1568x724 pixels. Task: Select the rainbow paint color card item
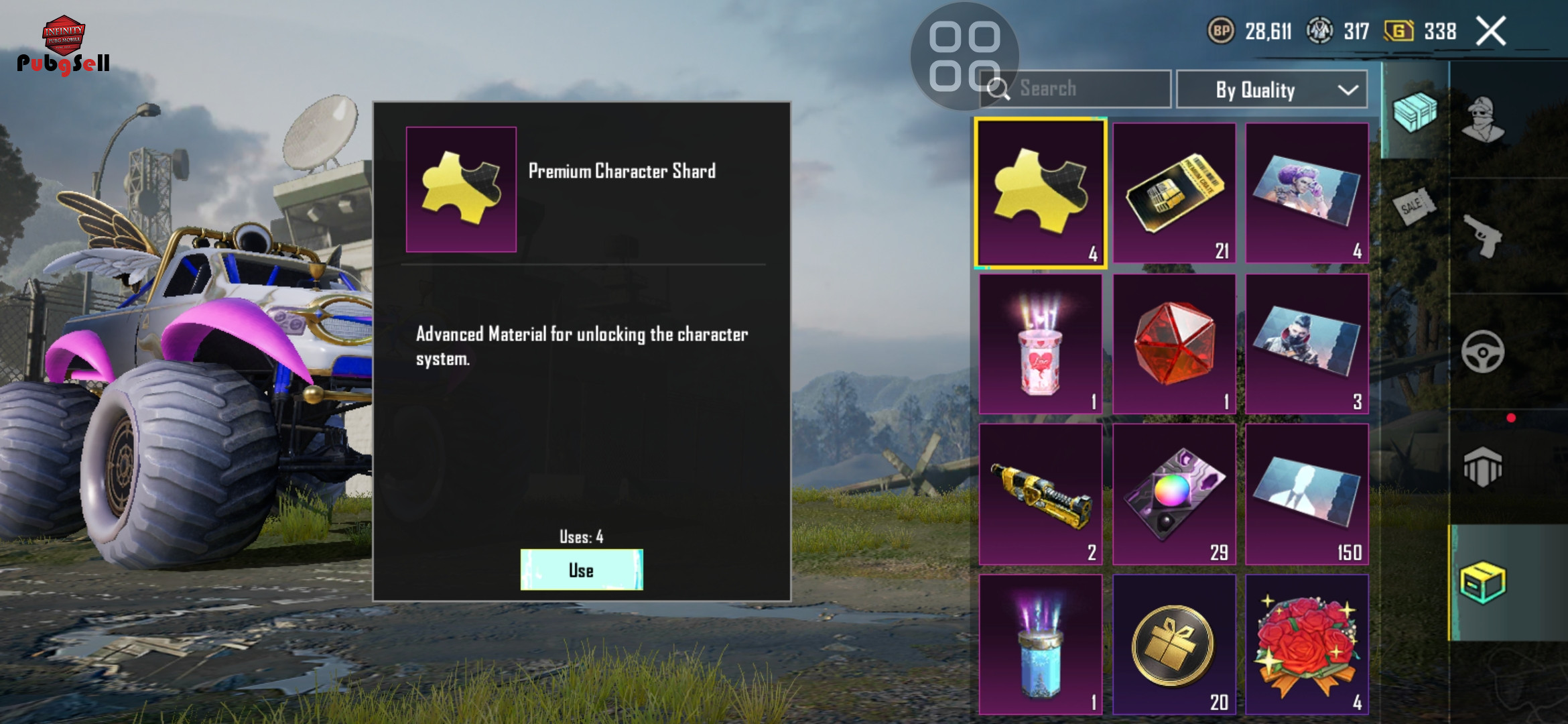point(1174,494)
